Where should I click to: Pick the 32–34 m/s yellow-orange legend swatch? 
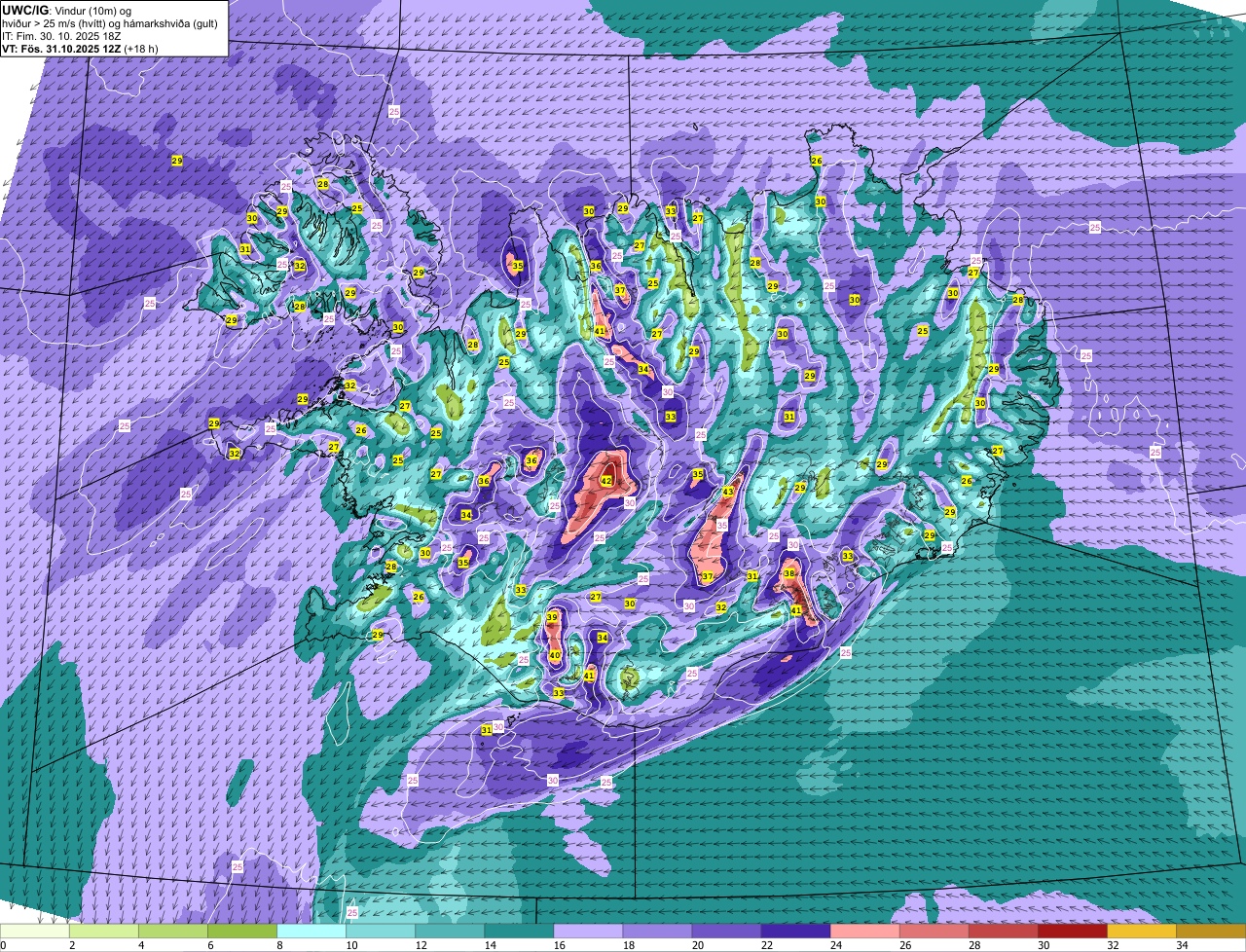tap(1141, 932)
